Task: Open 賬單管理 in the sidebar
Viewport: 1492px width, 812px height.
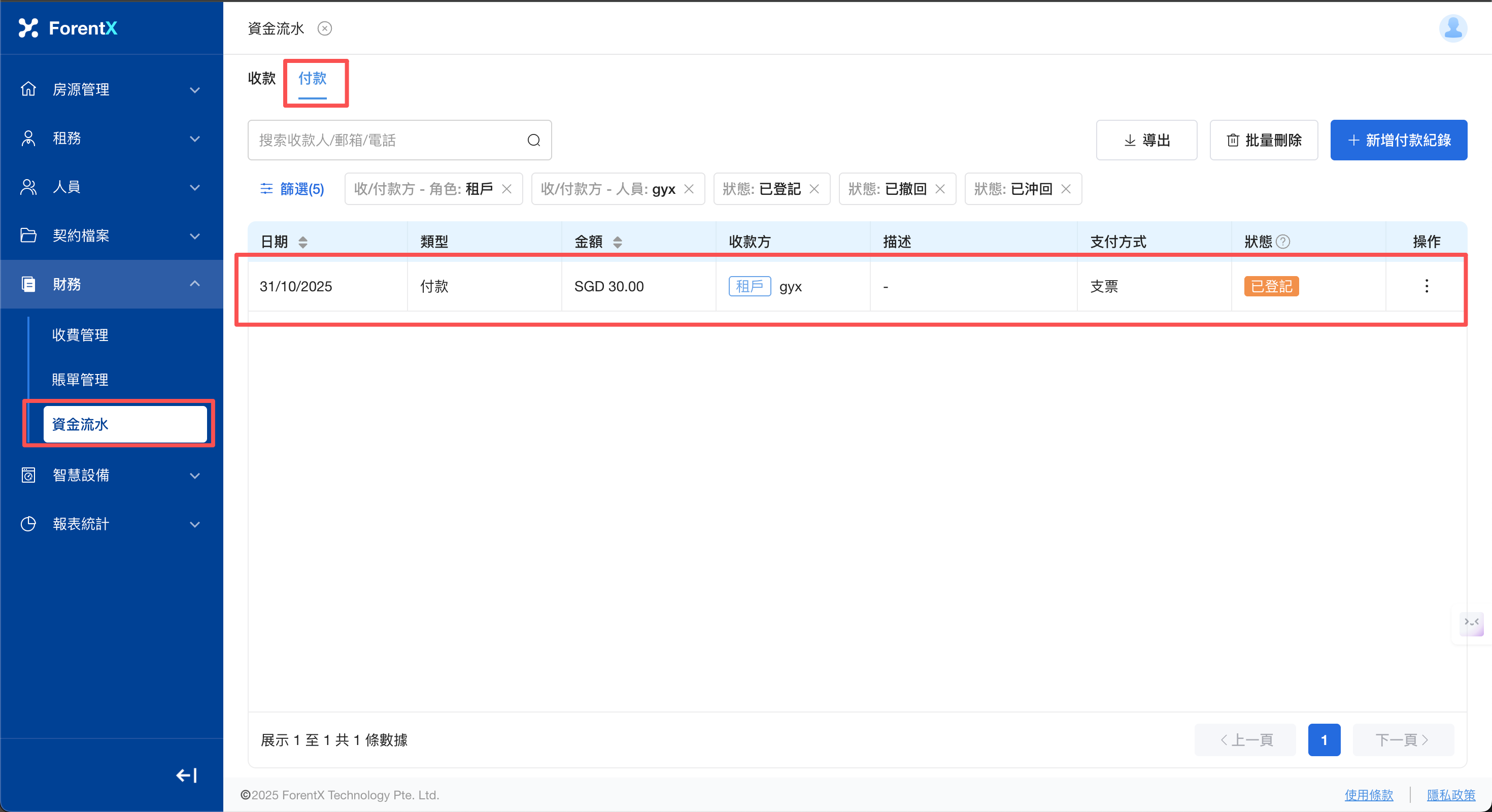Action: [80, 380]
